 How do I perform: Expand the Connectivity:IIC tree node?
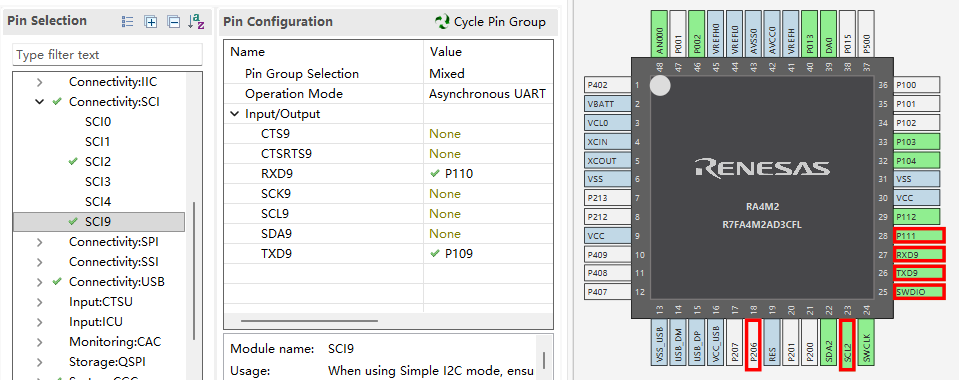pyautogui.click(x=40, y=82)
